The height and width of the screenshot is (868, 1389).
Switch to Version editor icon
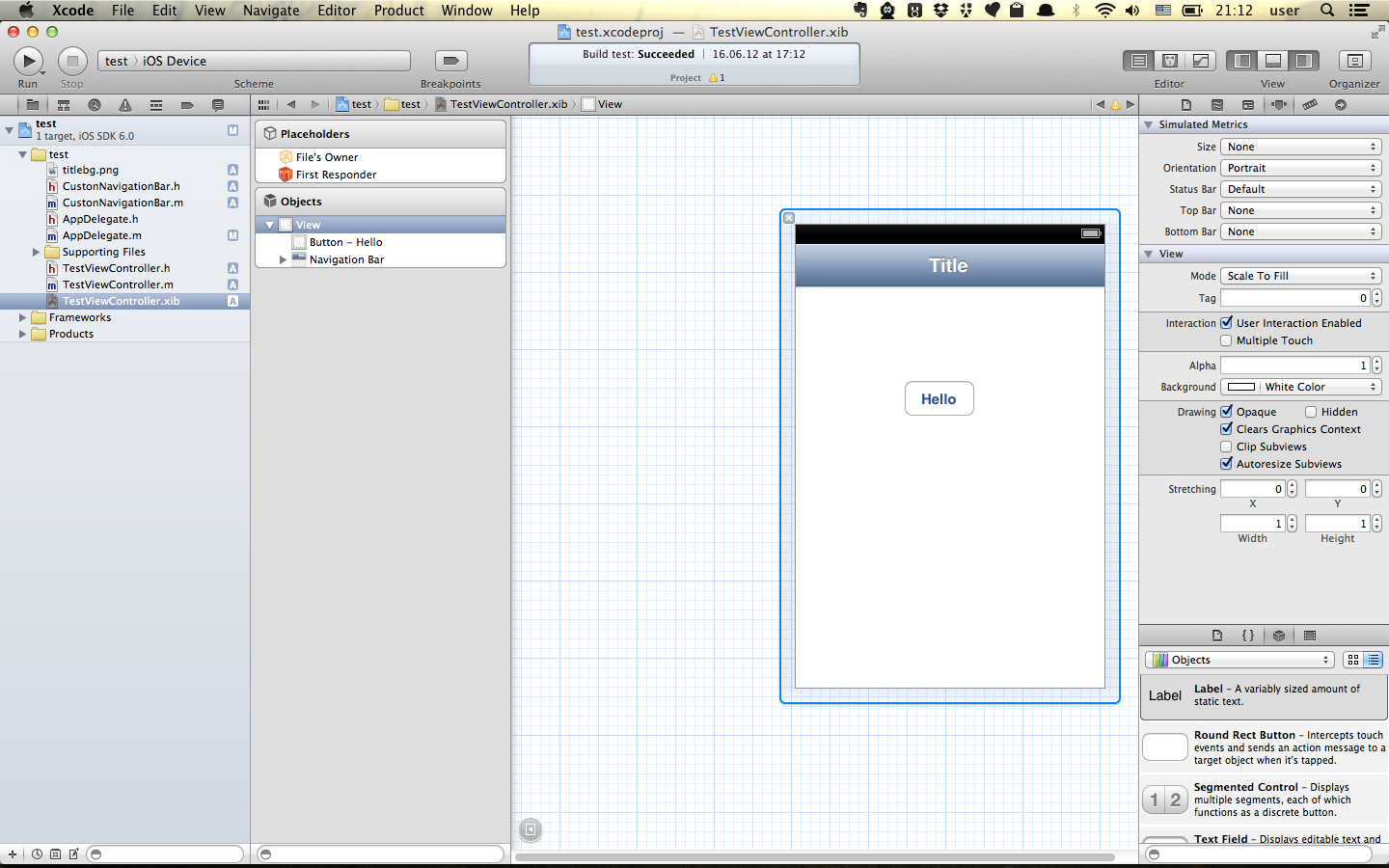click(x=1201, y=61)
